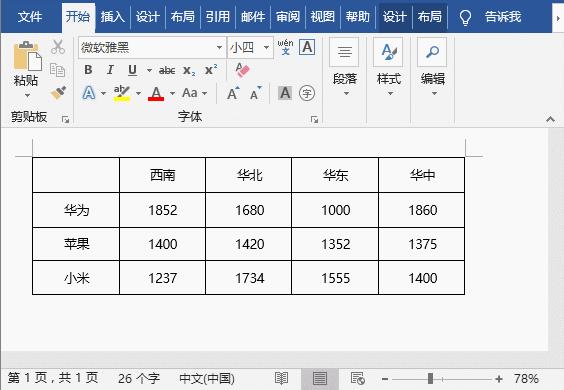Expand the 段落 paragraph group

tap(345, 68)
